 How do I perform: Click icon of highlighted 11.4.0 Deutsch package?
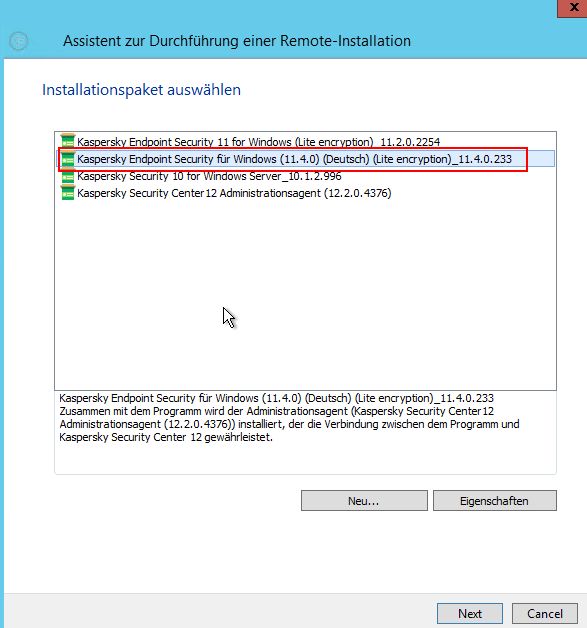pyautogui.click(x=68, y=159)
